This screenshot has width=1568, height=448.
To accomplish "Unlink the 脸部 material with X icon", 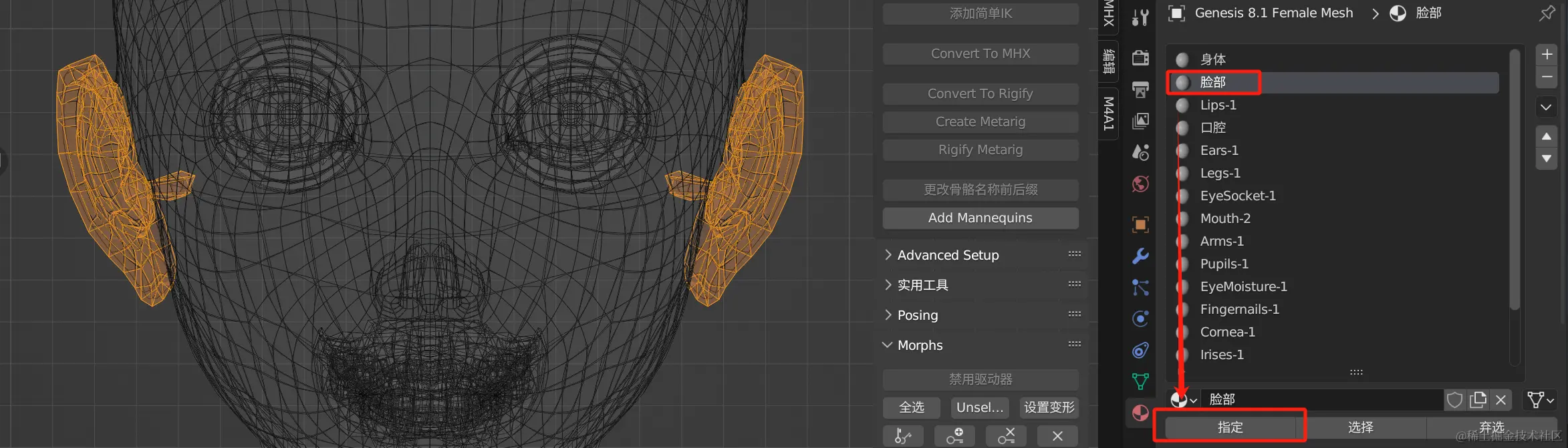I will point(1501,400).
